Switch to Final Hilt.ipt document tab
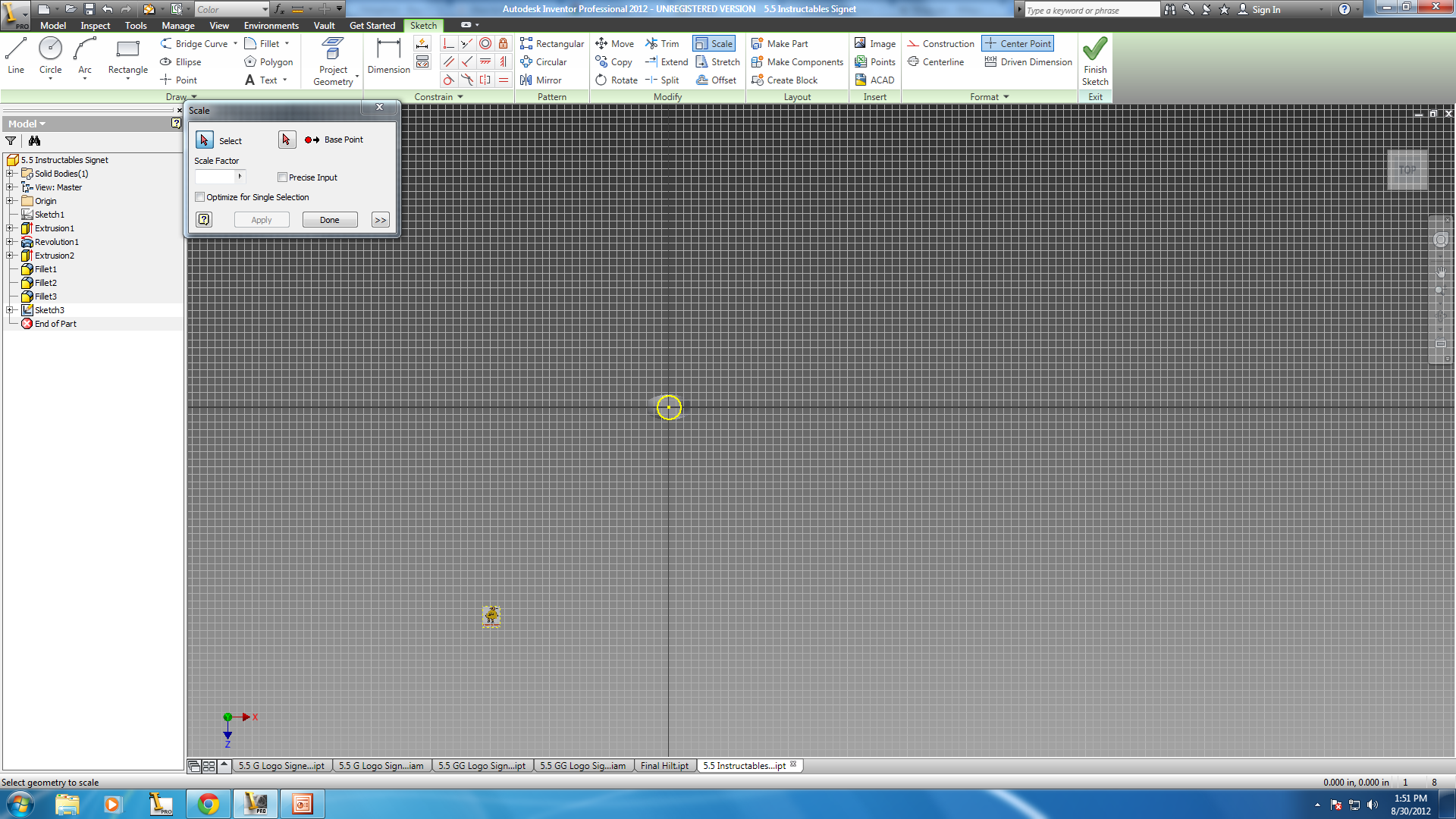The image size is (1456, 819). [664, 766]
